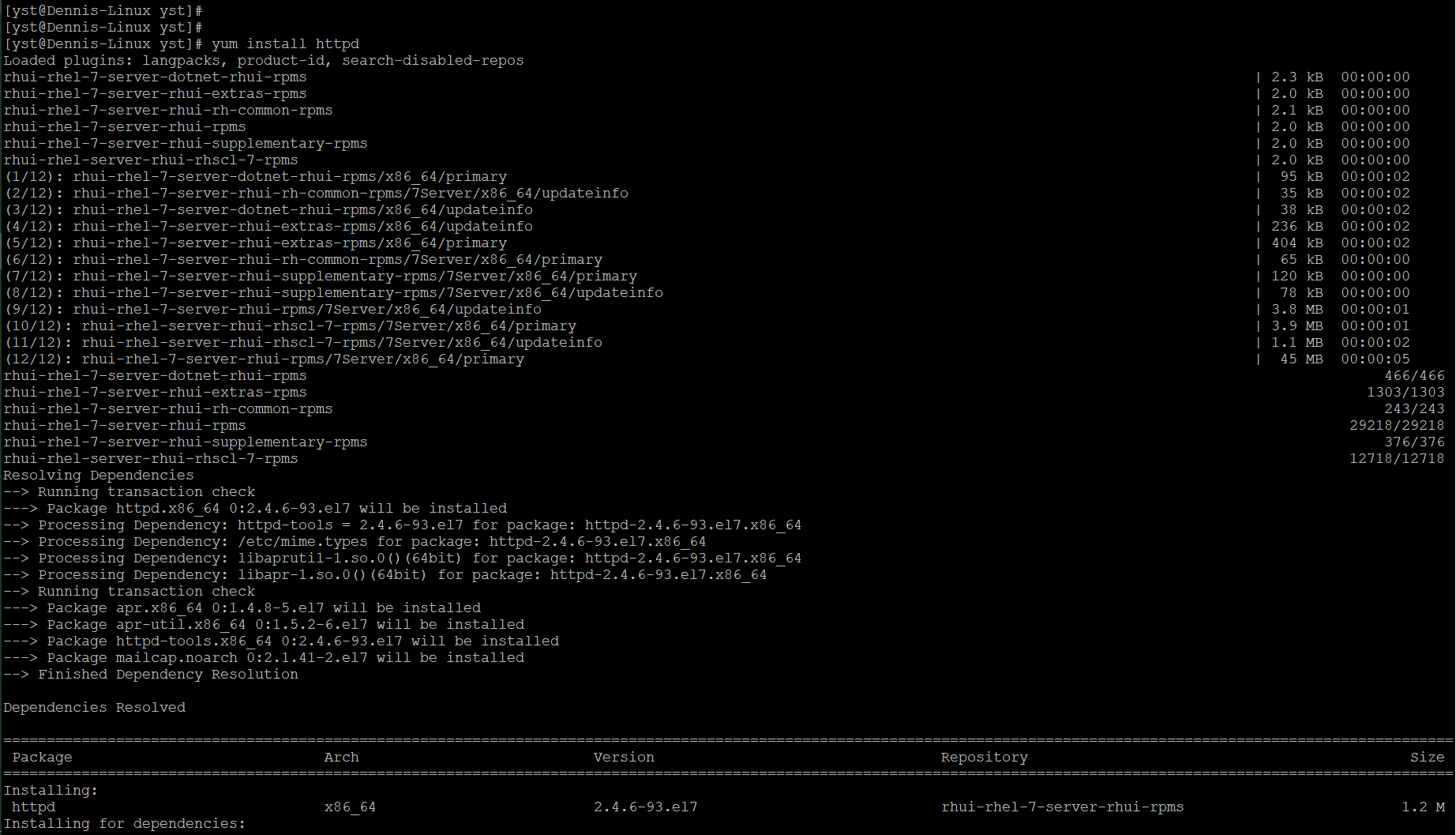Click 'Package httpd.x86_64 0:2.4.6-93.el7 will be installed'
Viewport: 1456px width, 835px height.
point(277,508)
